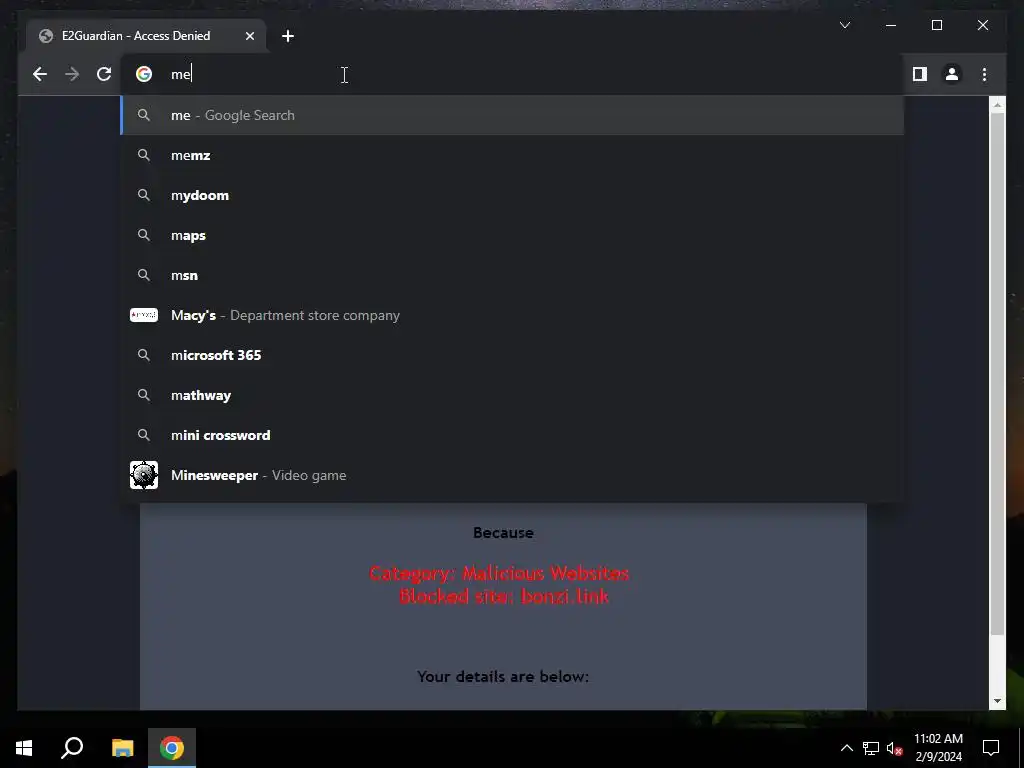Close the E2Guardian Access Denied tab
The width and height of the screenshot is (1024, 768).
click(x=249, y=36)
